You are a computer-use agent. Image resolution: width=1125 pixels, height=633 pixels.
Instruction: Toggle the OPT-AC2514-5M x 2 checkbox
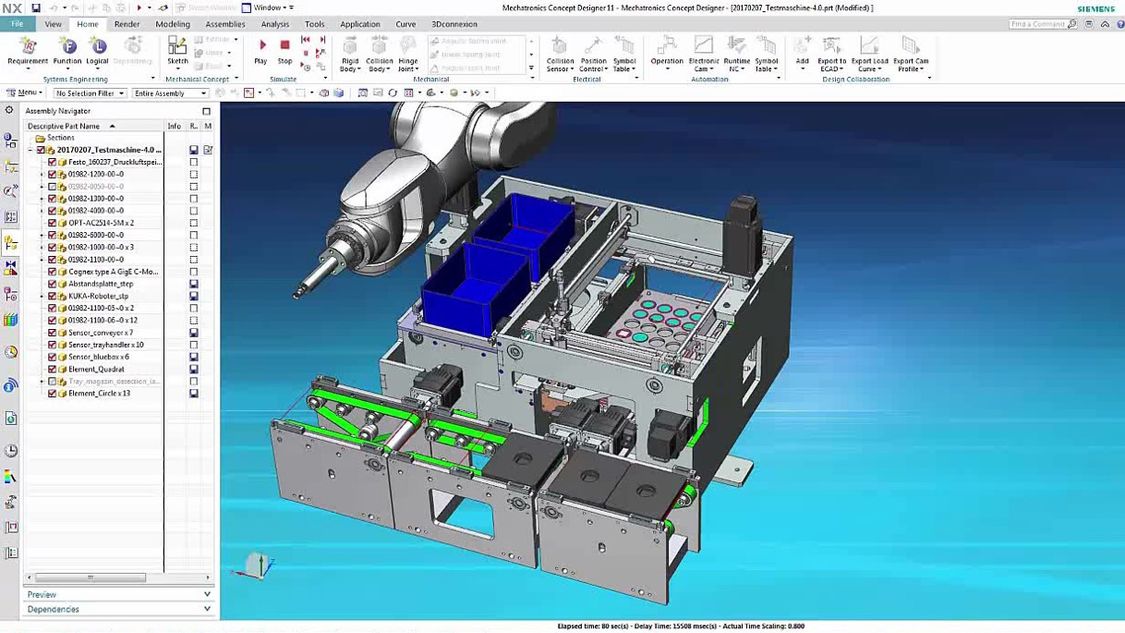[52, 223]
